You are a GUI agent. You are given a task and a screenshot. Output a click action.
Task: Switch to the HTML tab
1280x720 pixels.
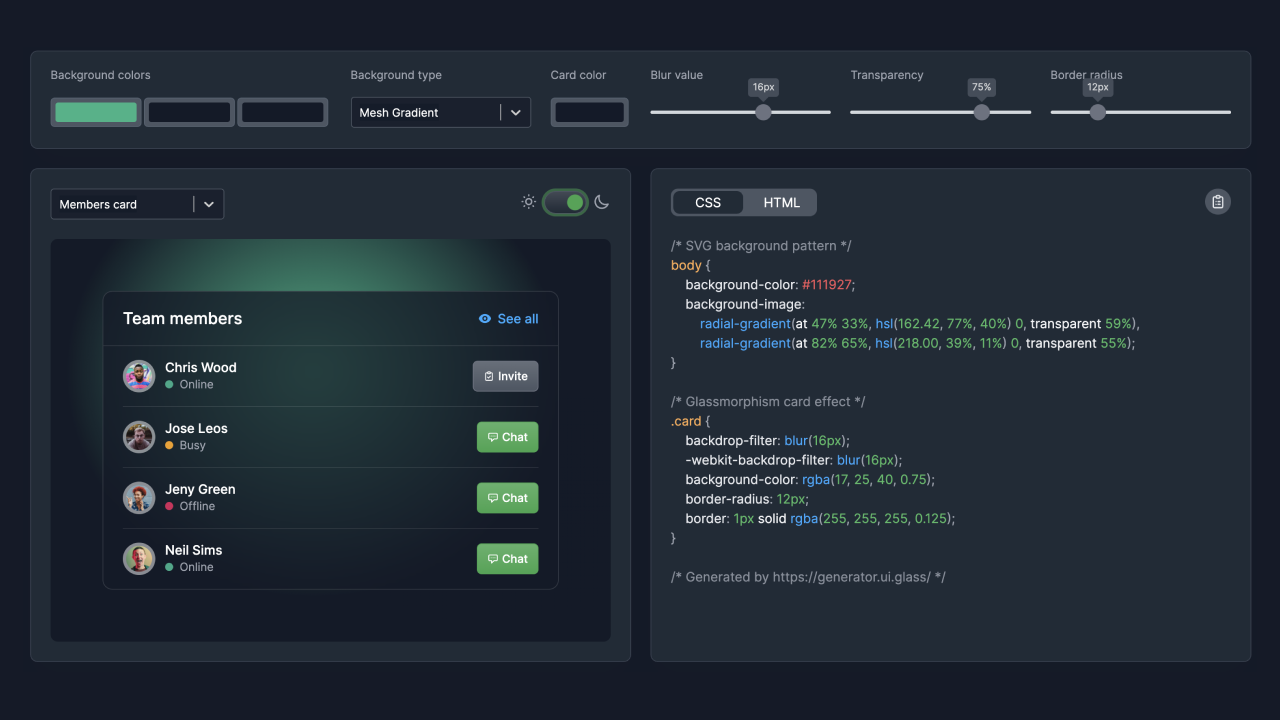coord(781,202)
